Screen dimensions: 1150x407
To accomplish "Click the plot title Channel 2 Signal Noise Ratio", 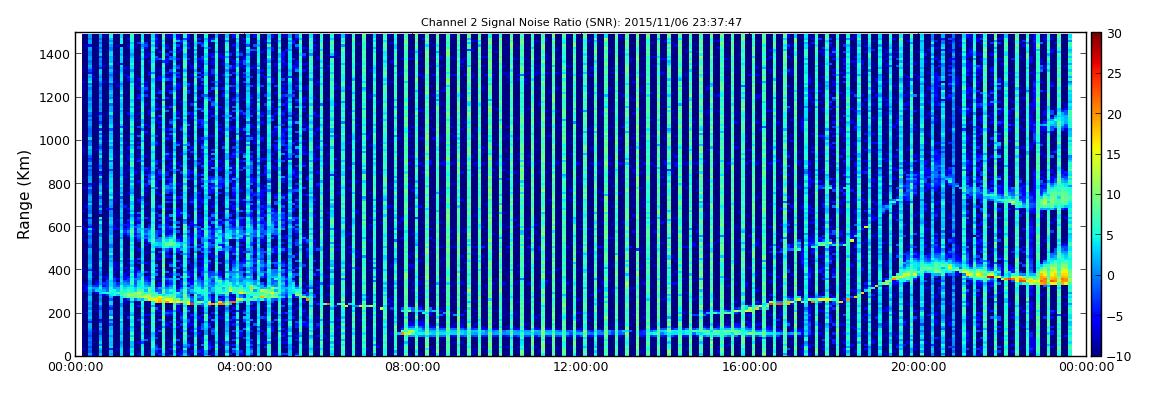I will pyautogui.click(x=581, y=23).
